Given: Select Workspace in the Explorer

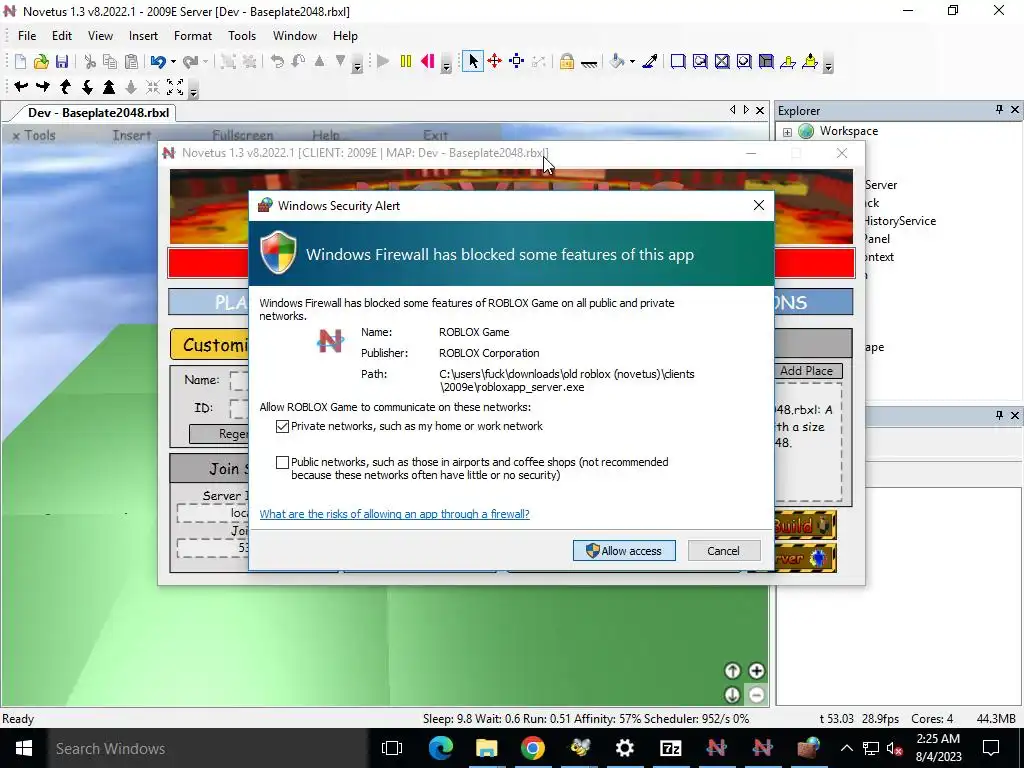Looking at the screenshot, I should [x=848, y=131].
